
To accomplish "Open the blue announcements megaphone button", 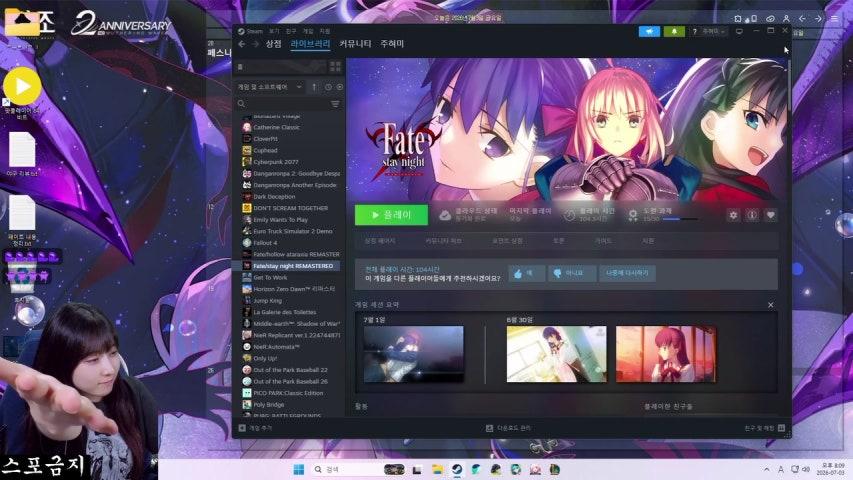I will click(x=650, y=32).
